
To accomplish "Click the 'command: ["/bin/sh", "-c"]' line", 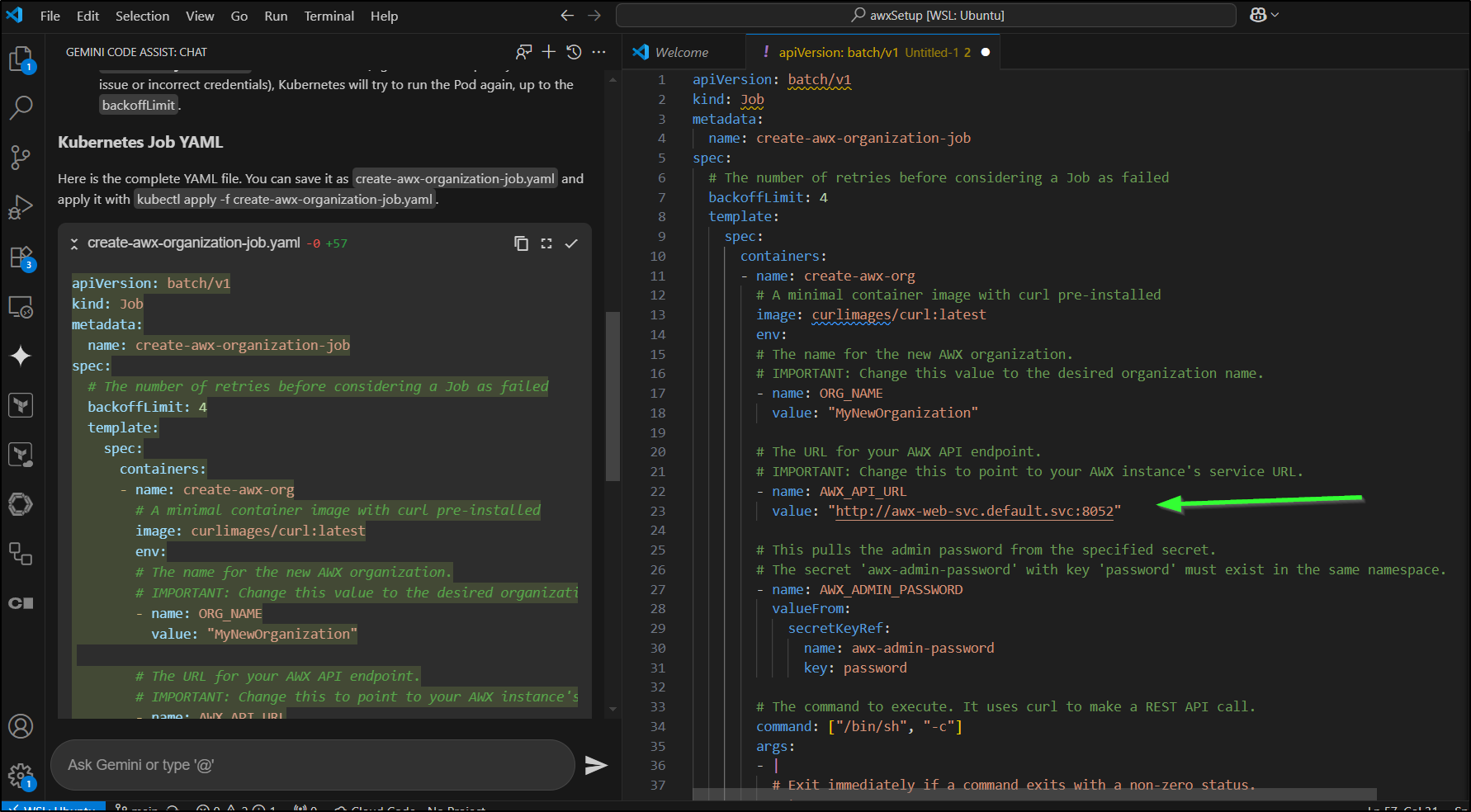I will click(859, 726).
